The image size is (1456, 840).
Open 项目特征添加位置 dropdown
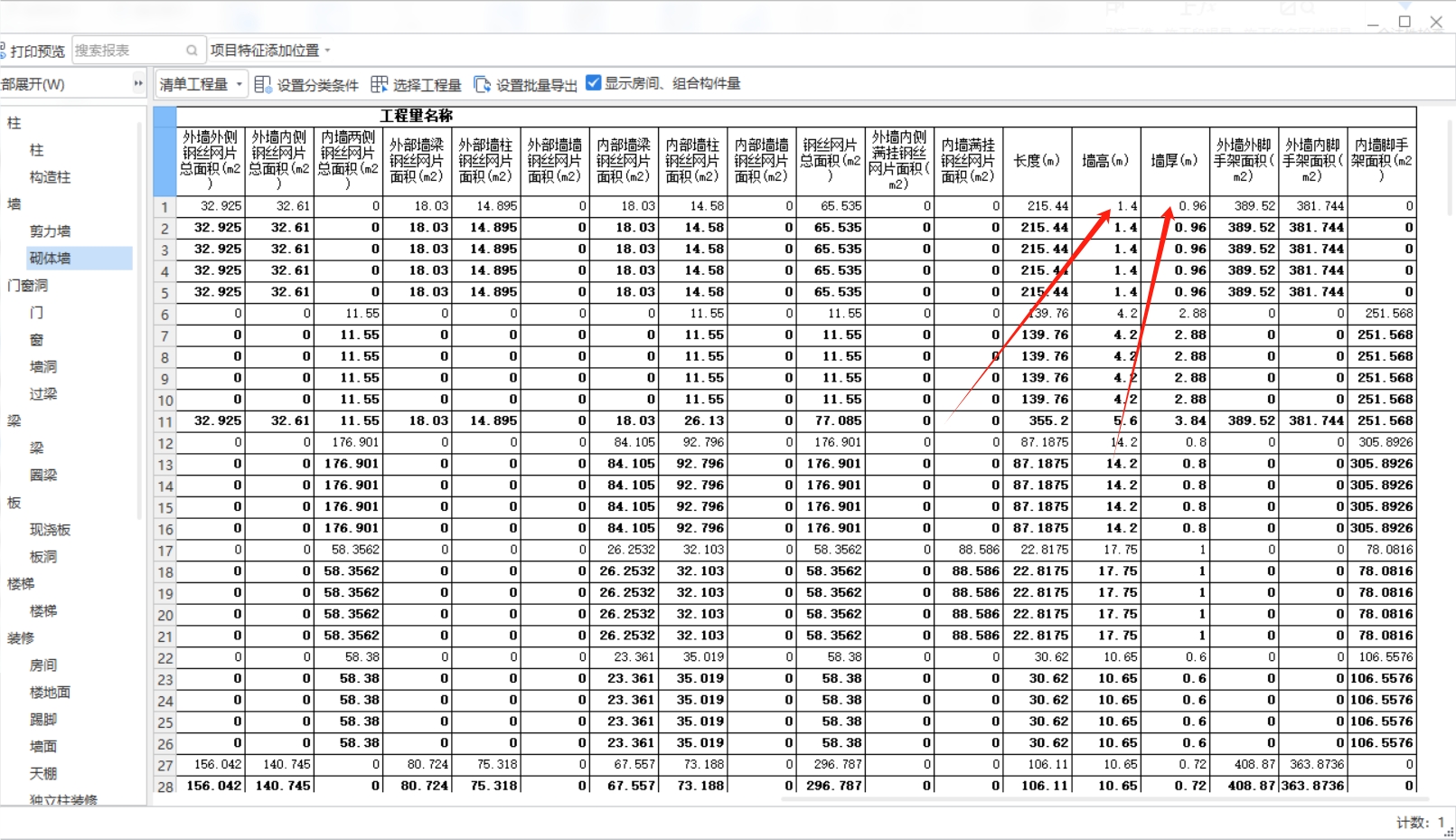pos(270,51)
